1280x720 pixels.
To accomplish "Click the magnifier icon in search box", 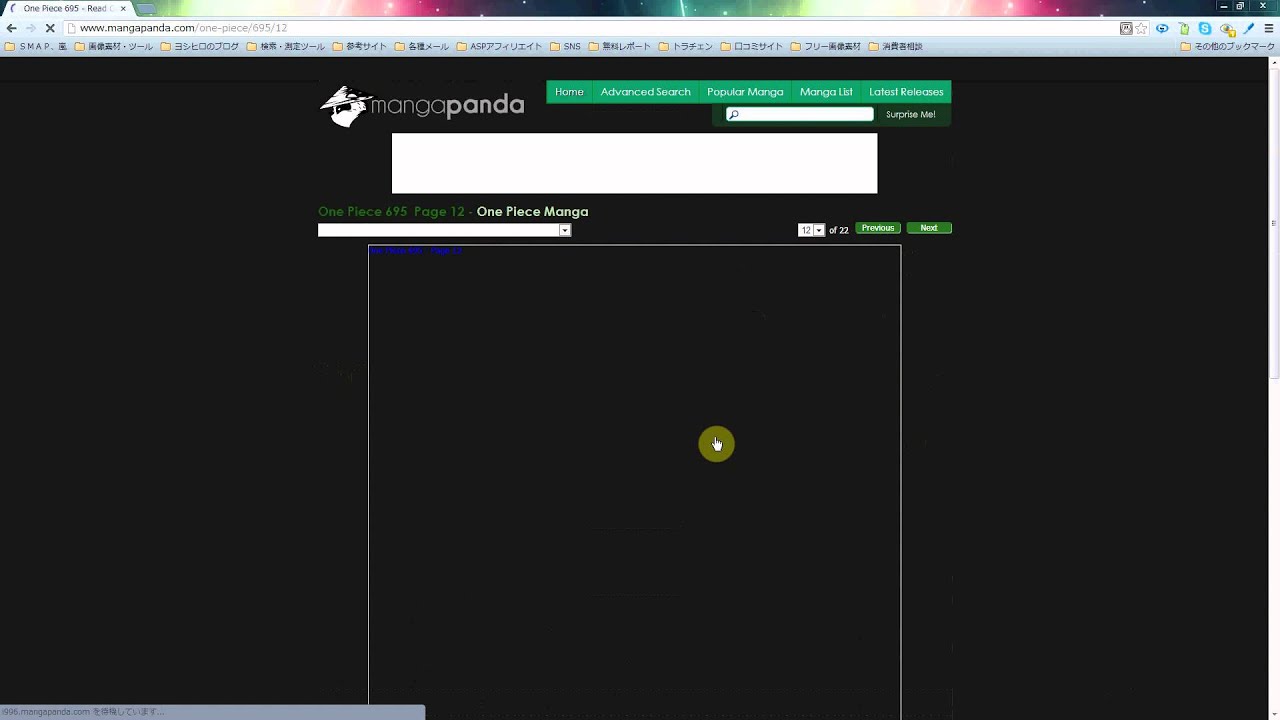I will coord(733,115).
